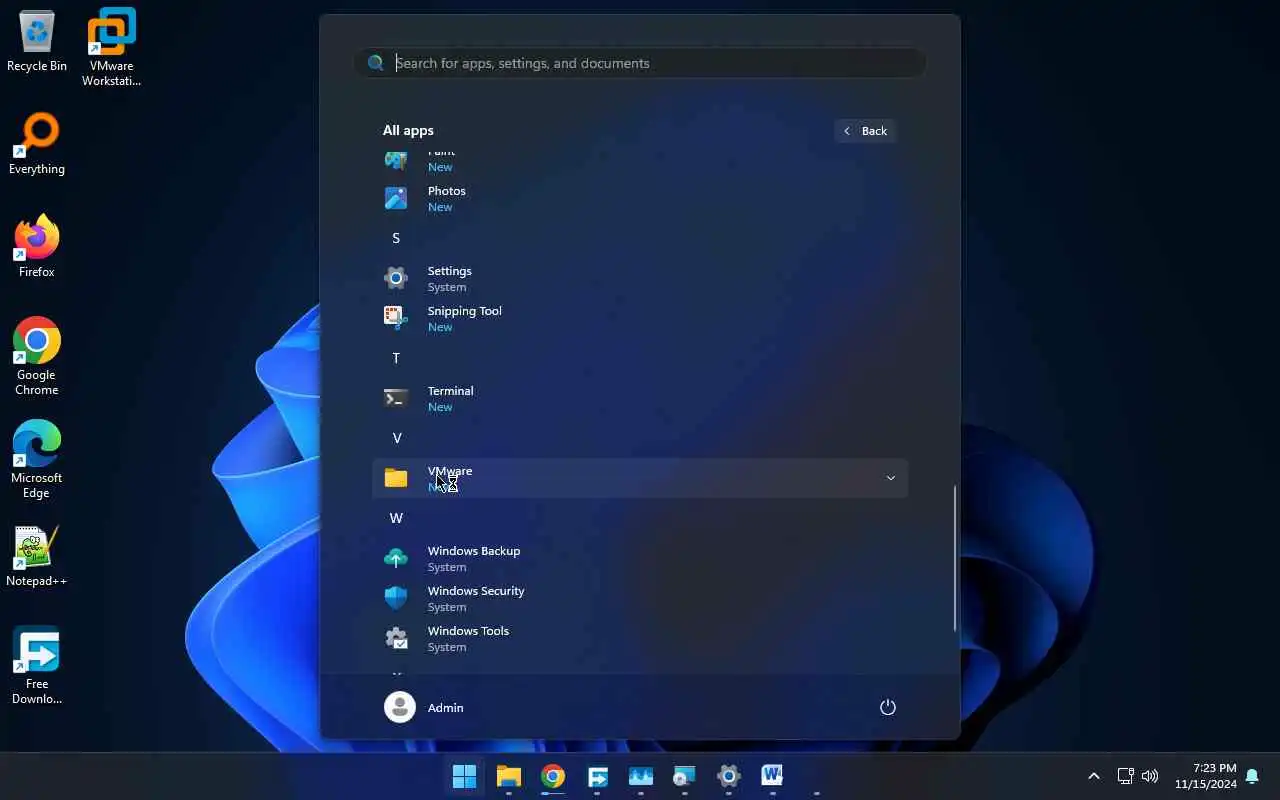Click the Windows Start button in taskbar
This screenshot has height=800, width=1280.
pyautogui.click(x=465, y=776)
